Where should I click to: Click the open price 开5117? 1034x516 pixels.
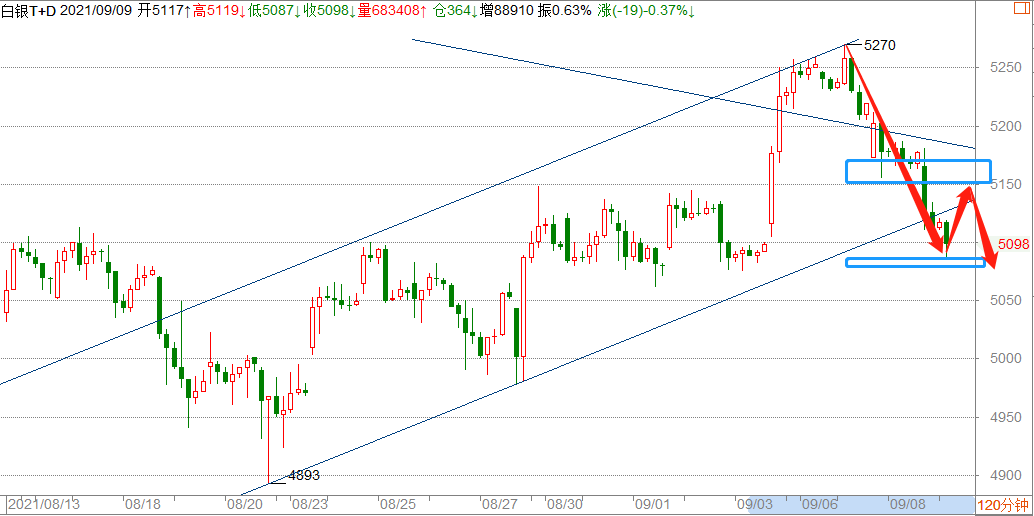(166, 11)
